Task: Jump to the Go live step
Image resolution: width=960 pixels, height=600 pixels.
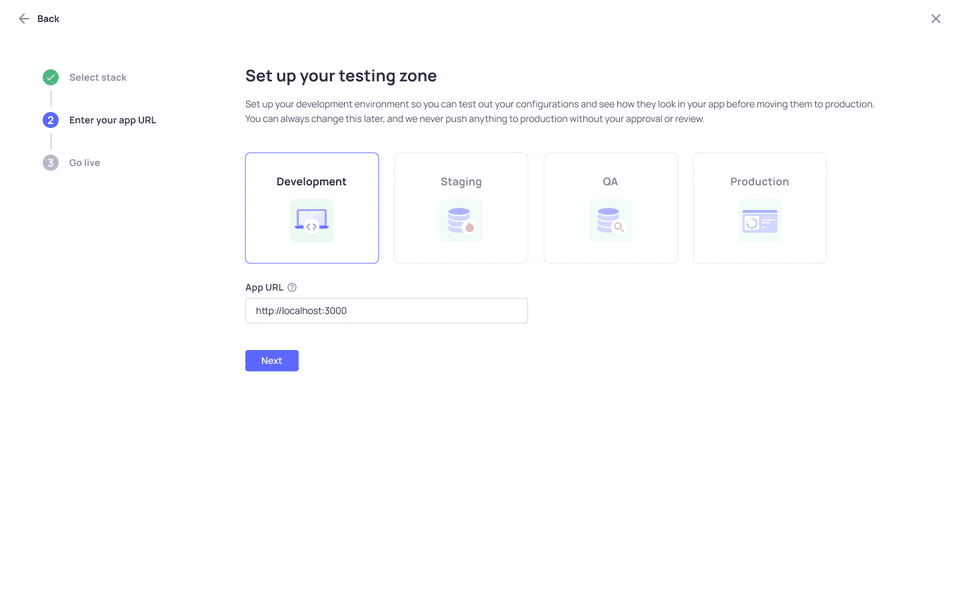Action: pyautogui.click(x=85, y=163)
